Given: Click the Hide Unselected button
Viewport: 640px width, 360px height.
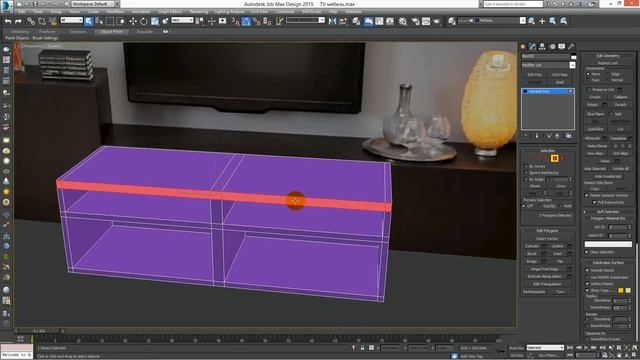Looking at the screenshot, I should 608,176.
